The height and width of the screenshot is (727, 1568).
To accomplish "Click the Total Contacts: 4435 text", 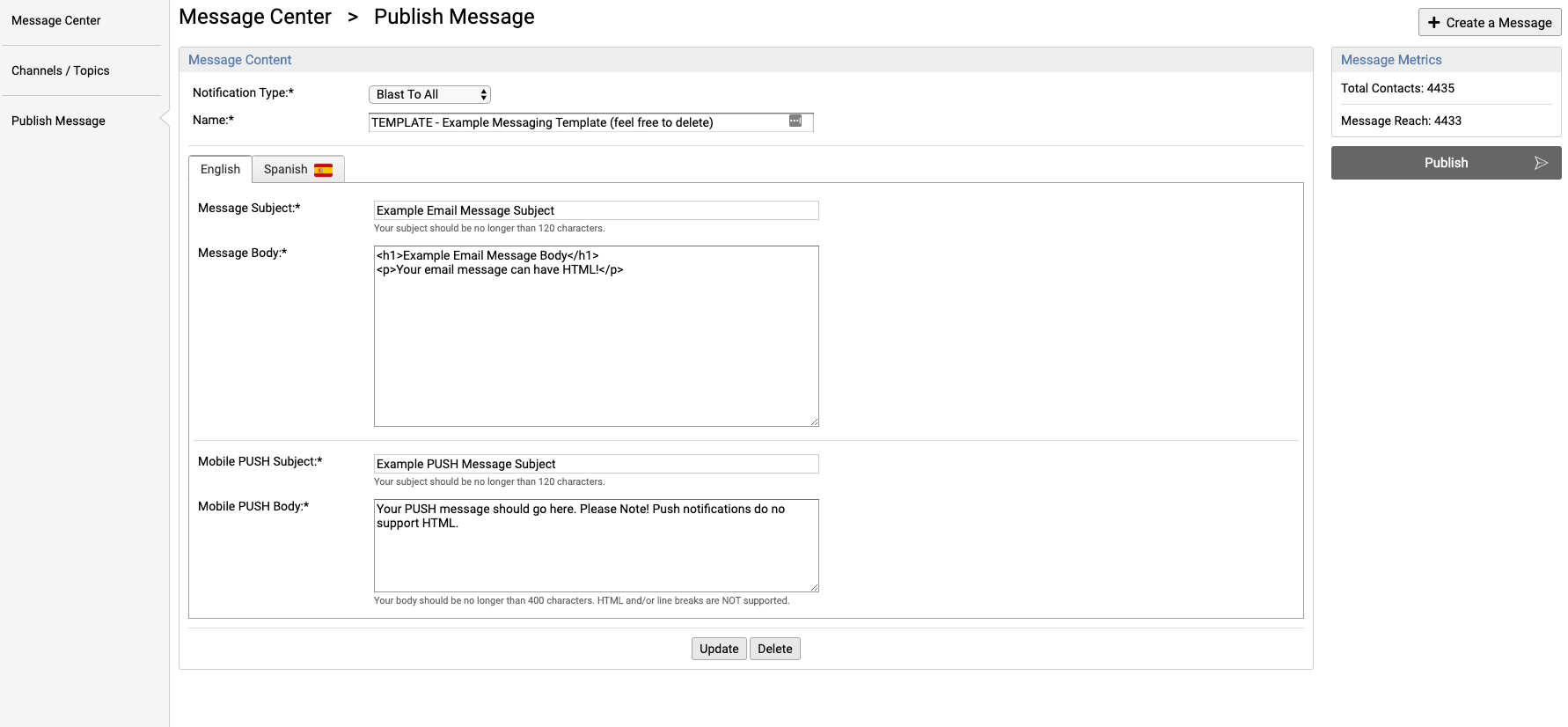I will (x=1397, y=88).
